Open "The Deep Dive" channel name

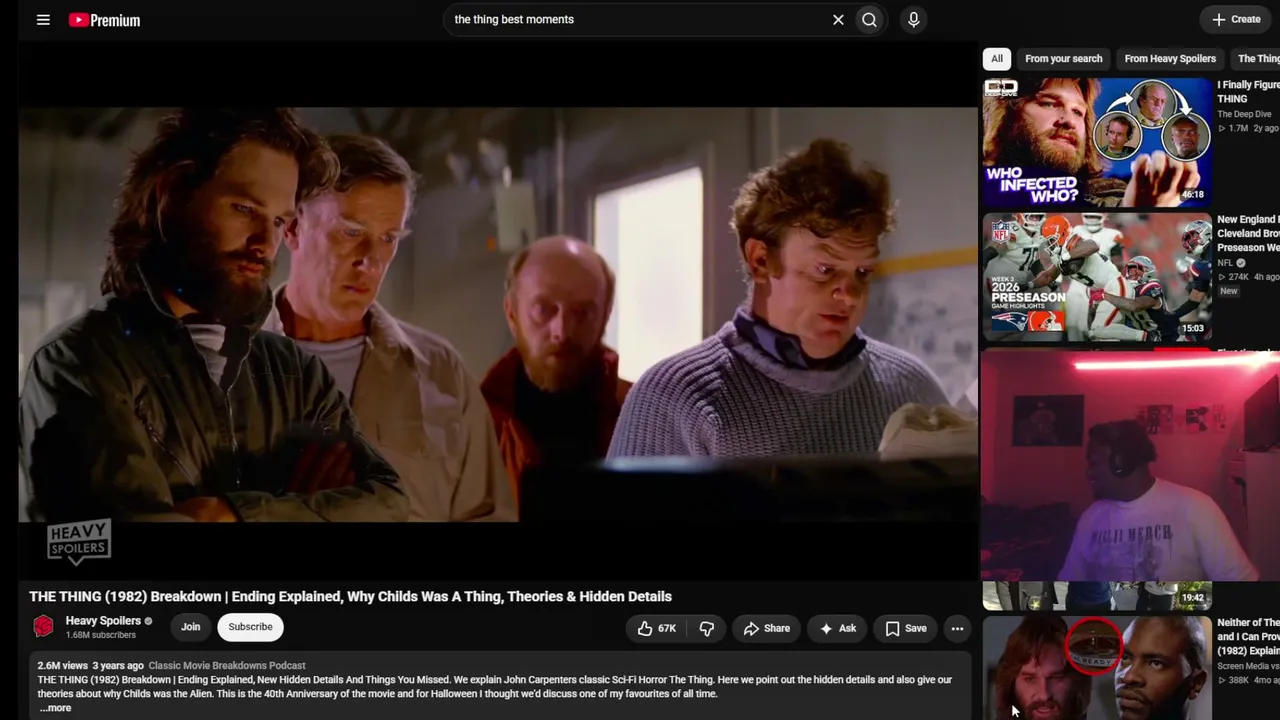point(1244,114)
